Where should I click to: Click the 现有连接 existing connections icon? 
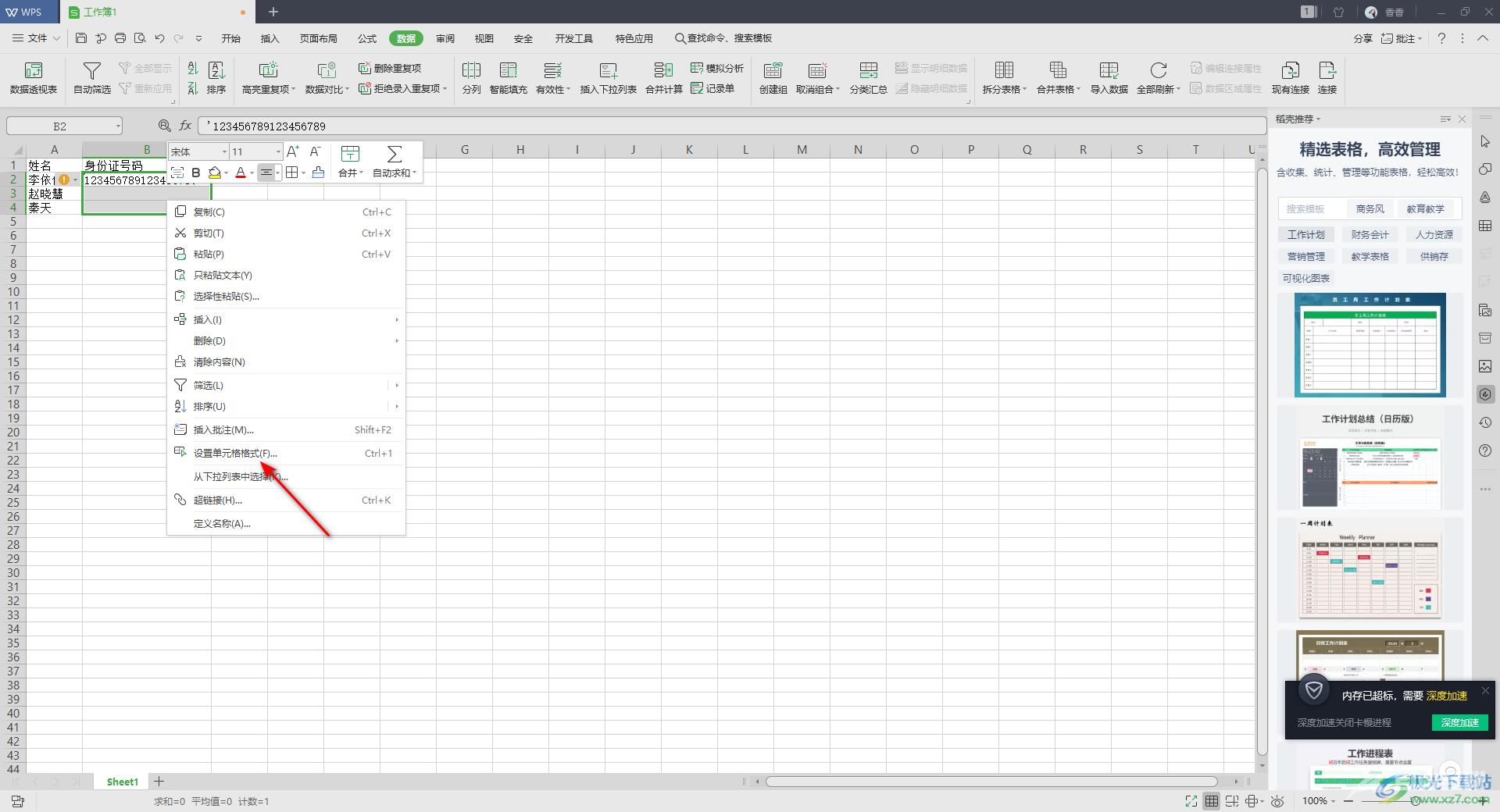click(1290, 70)
